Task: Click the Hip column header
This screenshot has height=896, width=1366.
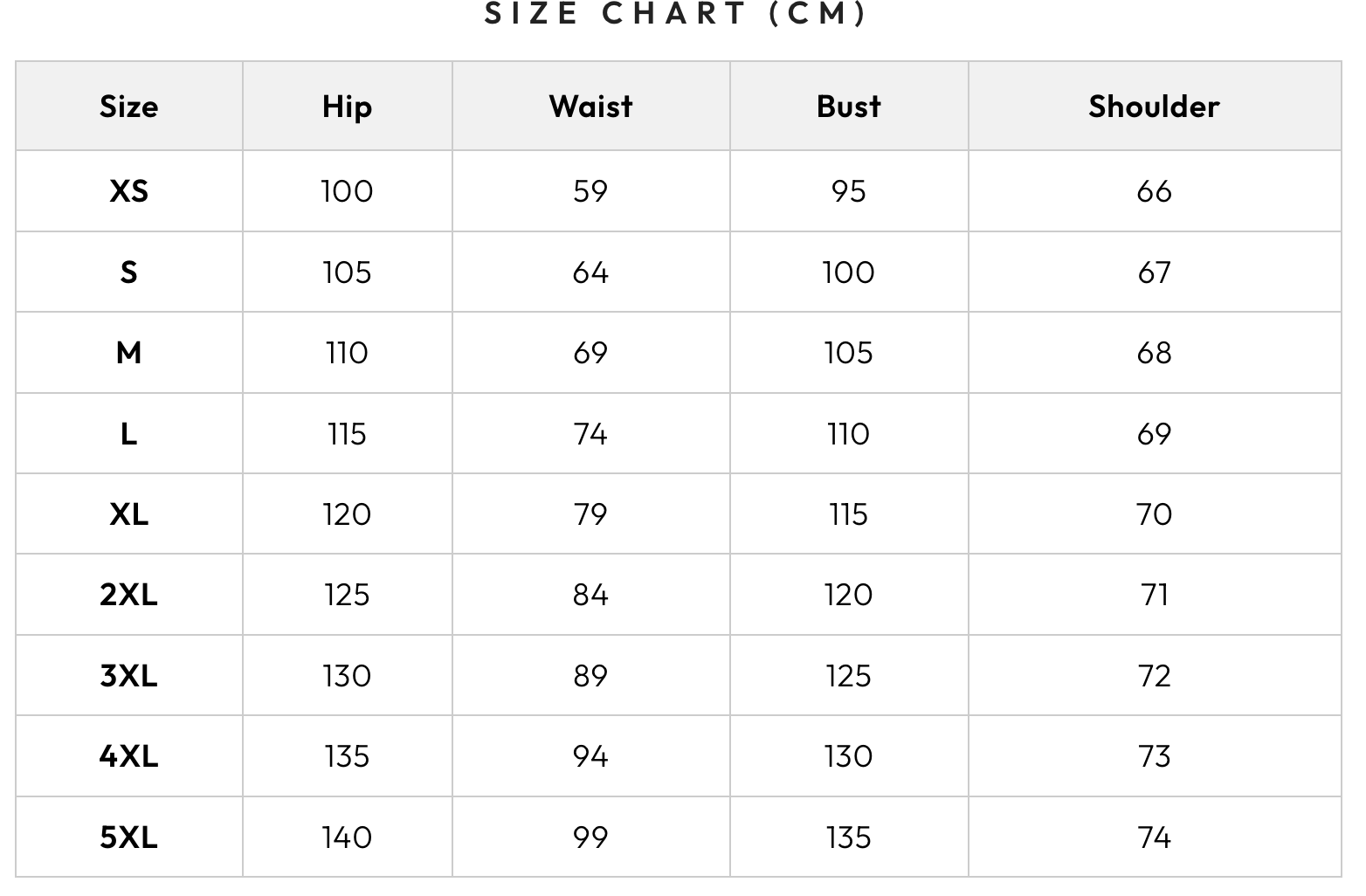Action: [x=347, y=107]
